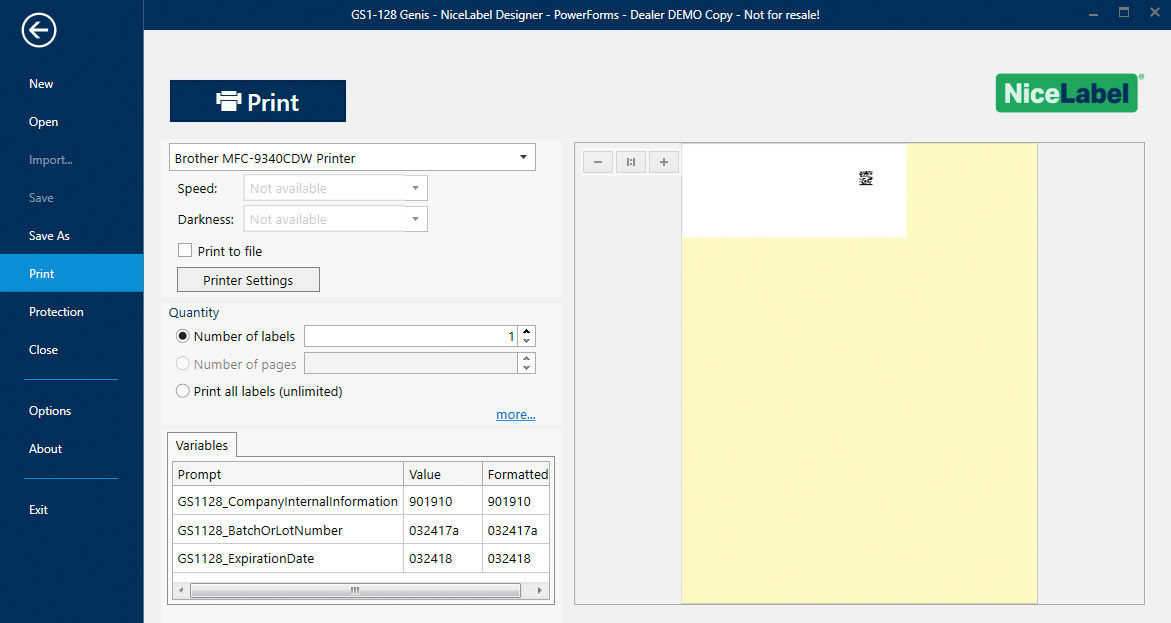Screen dimensions: 1171x623
Task: Zoom out the label preview
Action: click(x=597, y=162)
